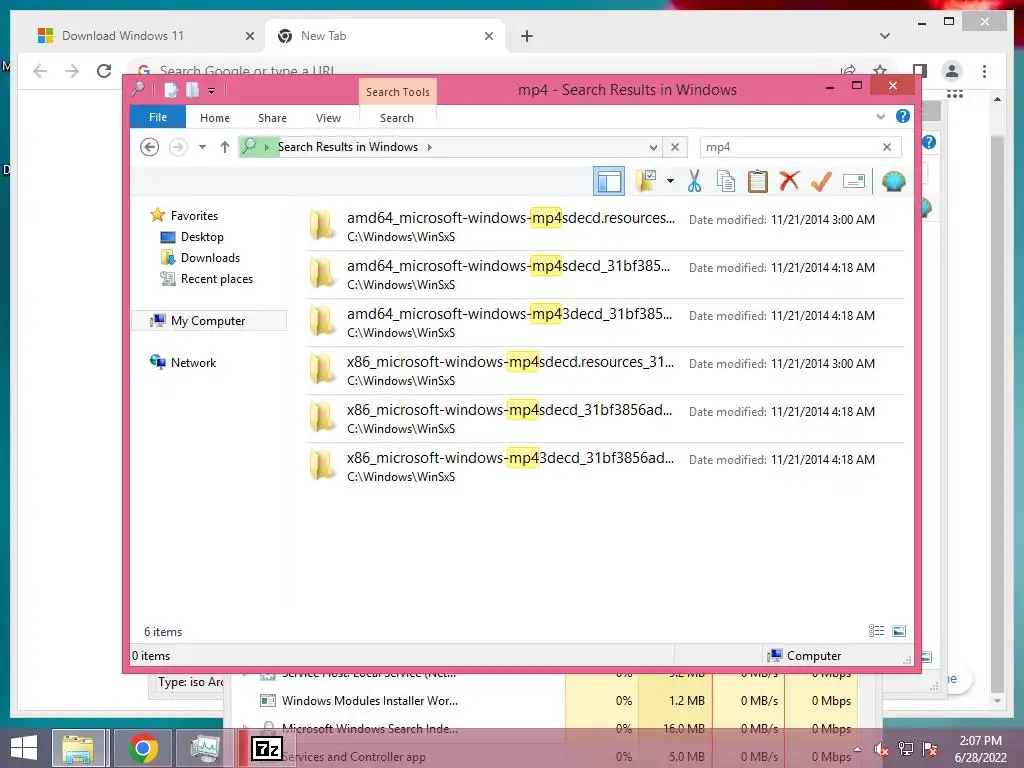Select x86_microsoft-windows-mp4sdecd_31bf3856ad folder result
This screenshot has height=768, width=1024.
click(606, 418)
